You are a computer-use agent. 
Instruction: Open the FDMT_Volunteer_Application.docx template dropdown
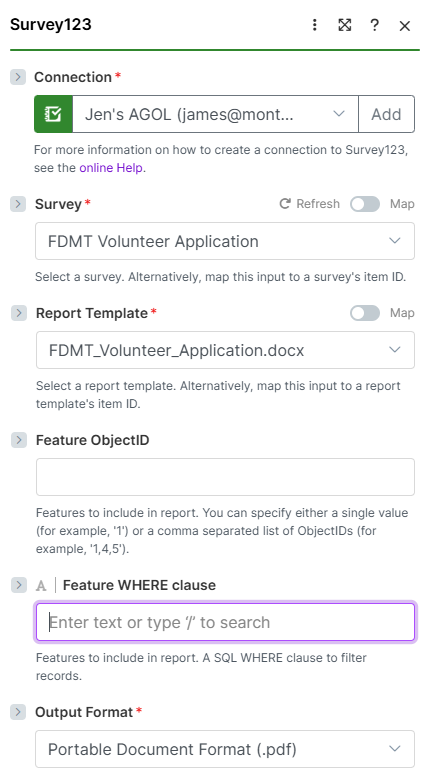coord(225,350)
